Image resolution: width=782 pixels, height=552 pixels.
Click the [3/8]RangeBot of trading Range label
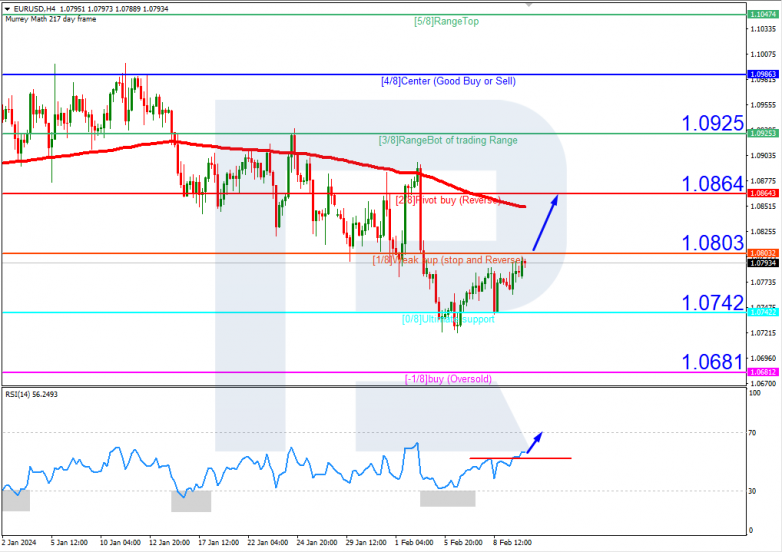point(448,141)
